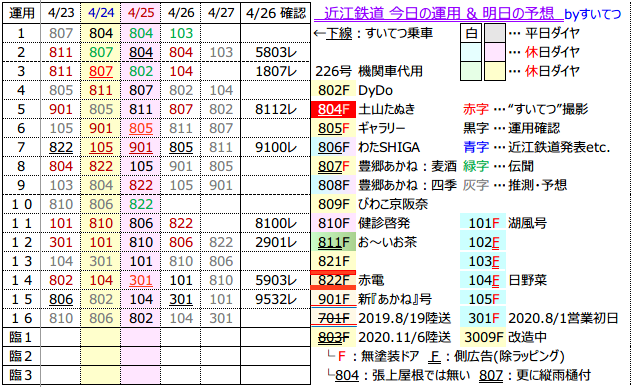This screenshot has height=387, width=631.
Task: Click underlined 806 in row 15
Action: tap(61, 299)
